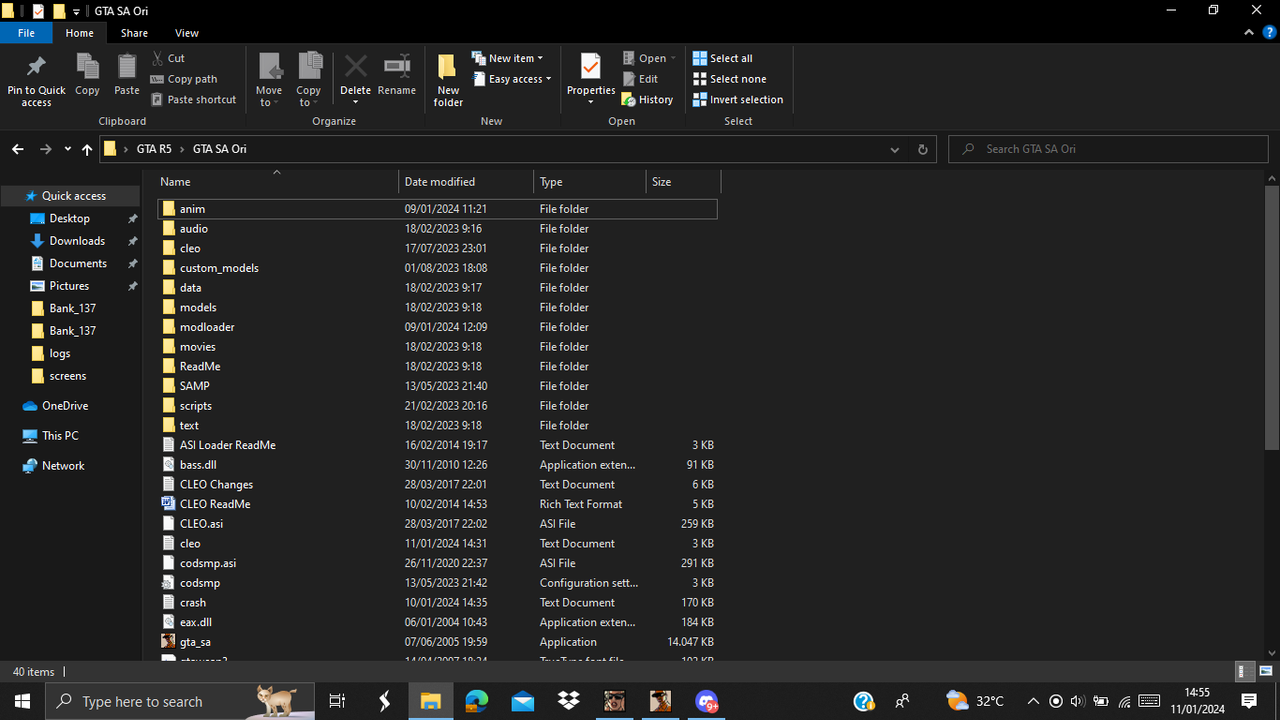This screenshot has height=720, width=1280.
Task: Click Select all in the Select group
Action: pyautogui.click(x=723, y=58)
